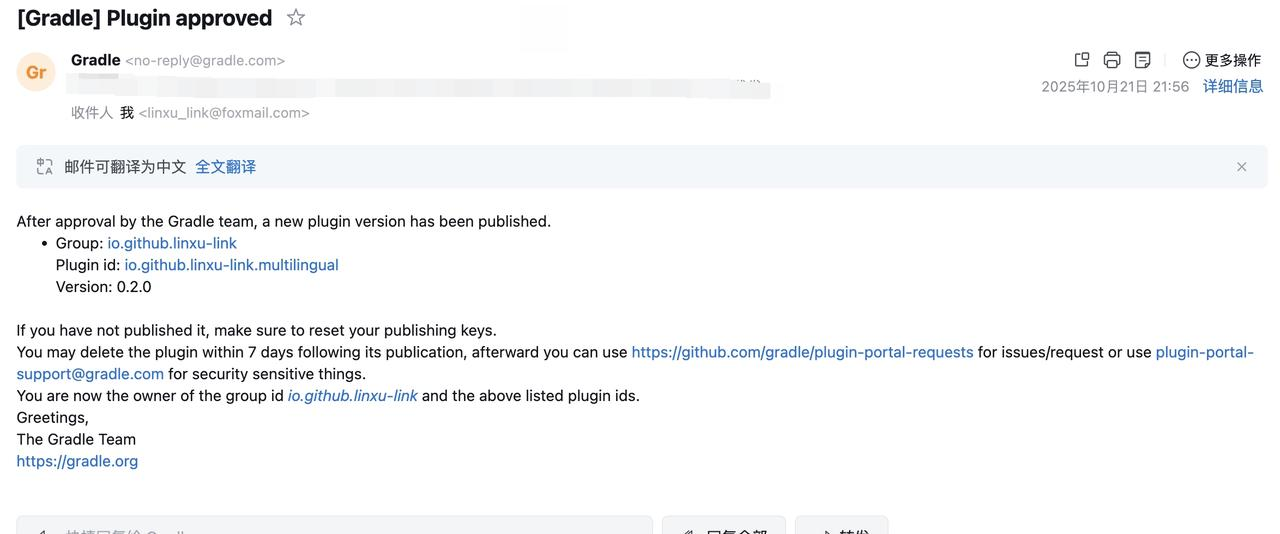The image size is (1280, 534).
Task: Open the io.github.linxu-link.multilingual plugin link
Action: pyautogui.click(x=231, y=265)
